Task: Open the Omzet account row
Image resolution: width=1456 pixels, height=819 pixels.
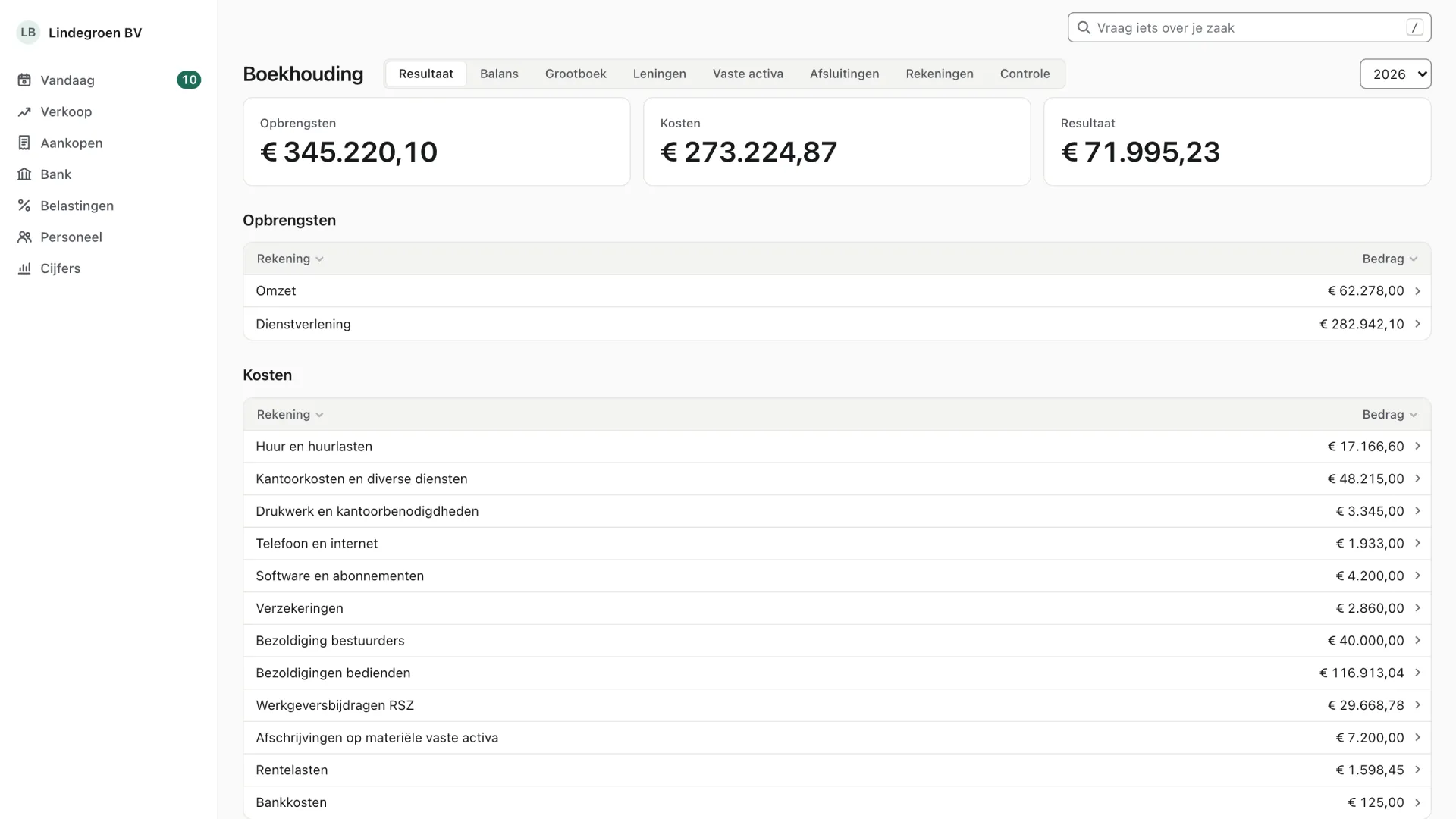Action: (836, 291)
